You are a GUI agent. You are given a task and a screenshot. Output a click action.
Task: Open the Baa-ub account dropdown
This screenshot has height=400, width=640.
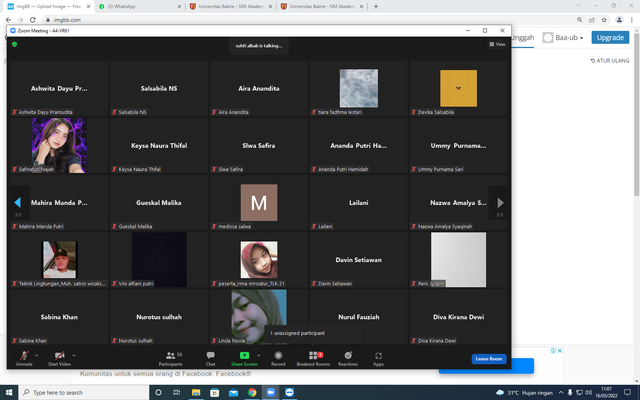(563, 38)
